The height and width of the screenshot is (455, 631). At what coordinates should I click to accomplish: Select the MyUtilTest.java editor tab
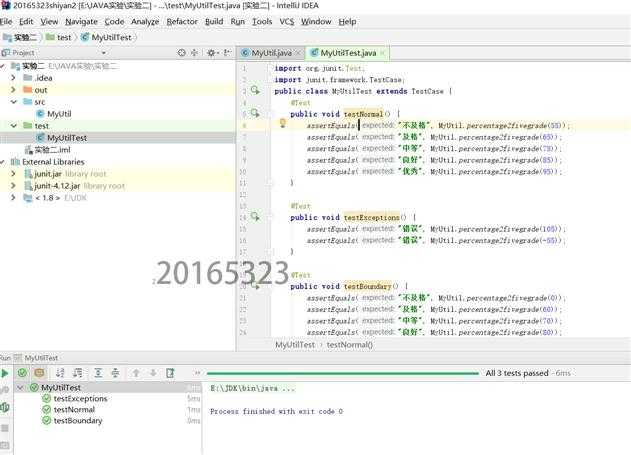coord(348,53)
